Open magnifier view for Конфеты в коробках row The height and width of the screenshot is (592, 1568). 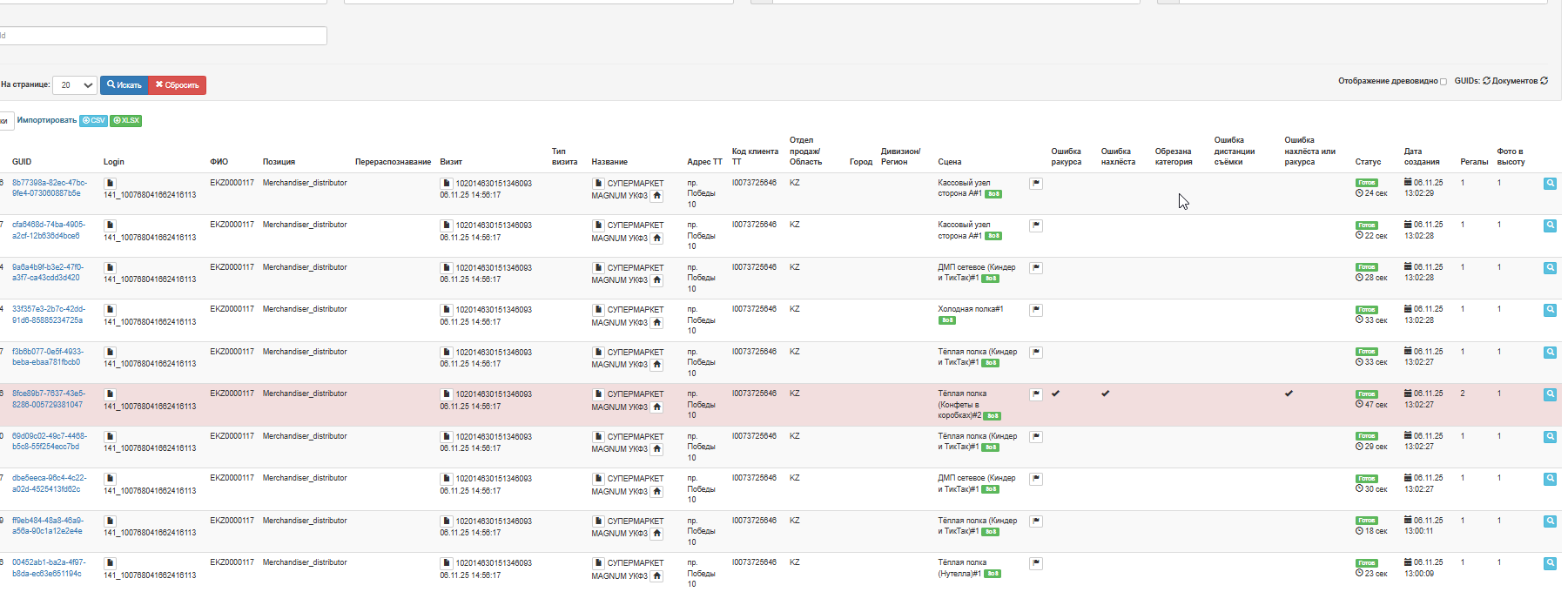(x=1550, y=394)
